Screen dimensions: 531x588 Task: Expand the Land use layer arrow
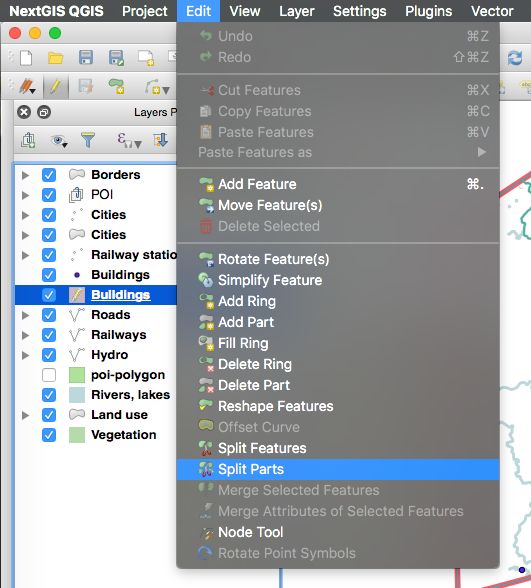(25, 415)
